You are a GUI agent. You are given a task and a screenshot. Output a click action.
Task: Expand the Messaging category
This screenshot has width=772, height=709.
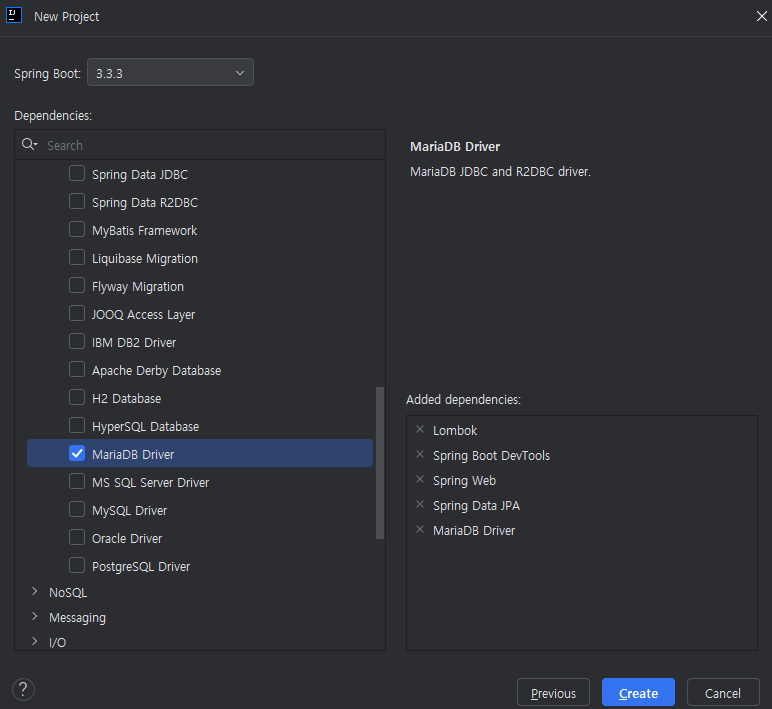pyautogui.click(x=34, y=616)
